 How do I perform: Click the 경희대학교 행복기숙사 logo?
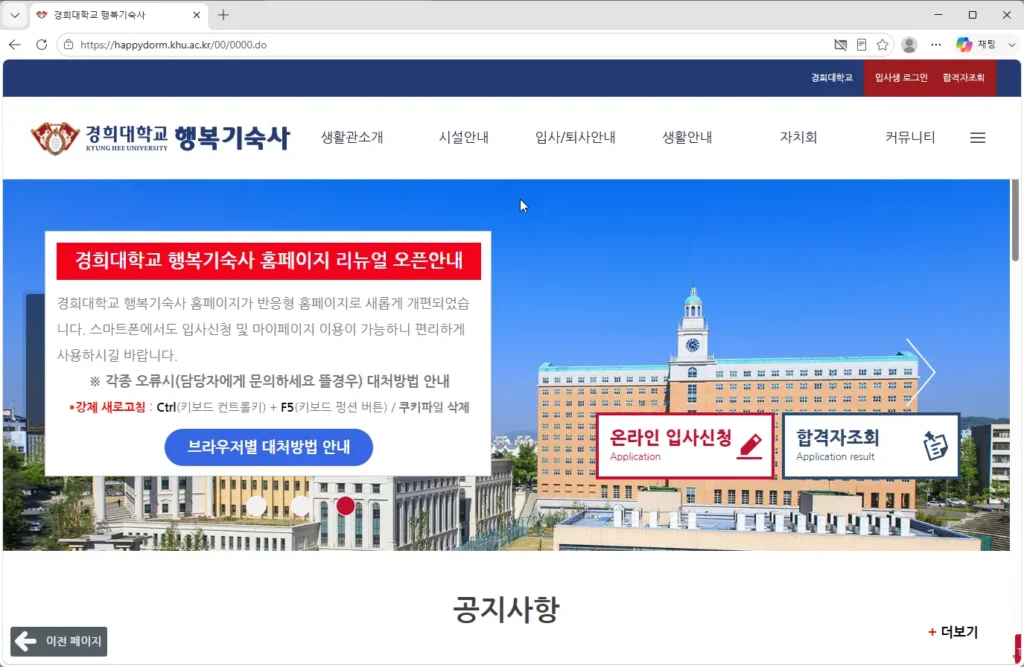click(160, 137)
